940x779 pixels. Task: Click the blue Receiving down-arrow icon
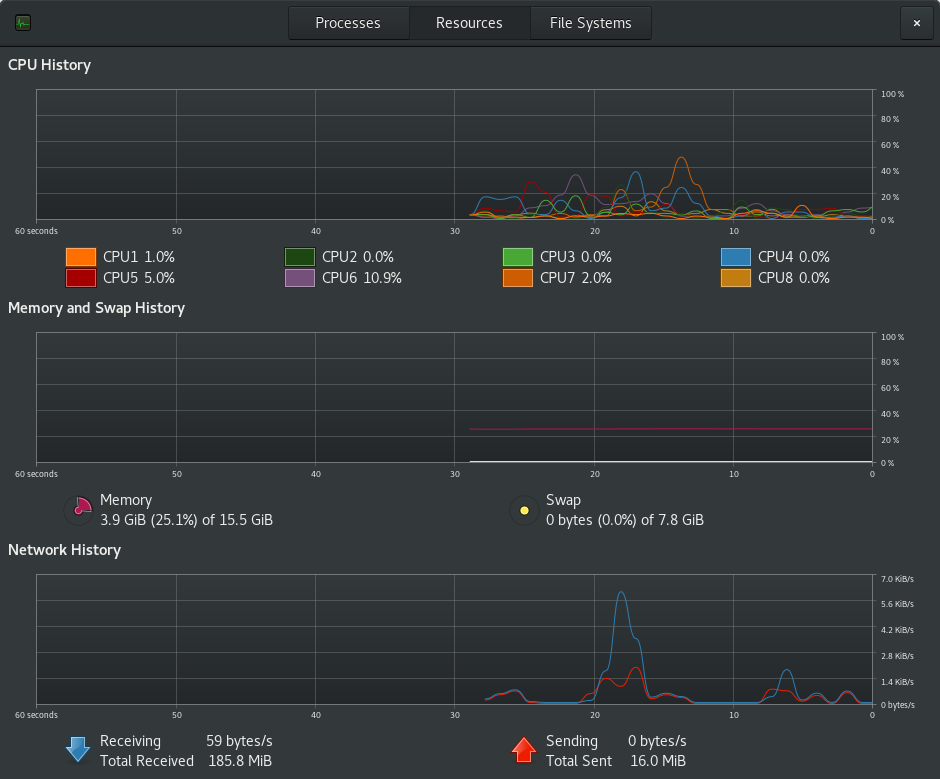[x=78, y=750]
